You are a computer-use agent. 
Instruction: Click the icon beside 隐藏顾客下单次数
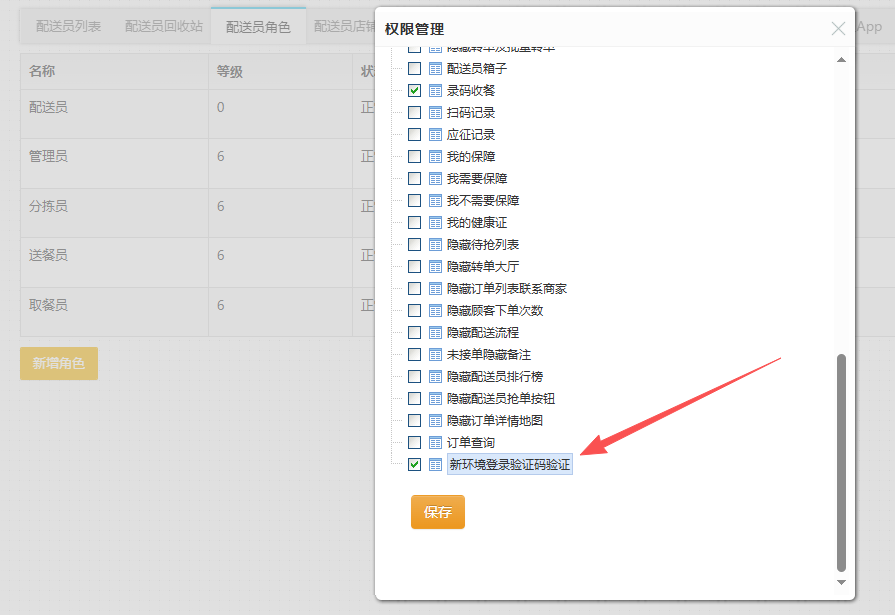click(435, 311)
